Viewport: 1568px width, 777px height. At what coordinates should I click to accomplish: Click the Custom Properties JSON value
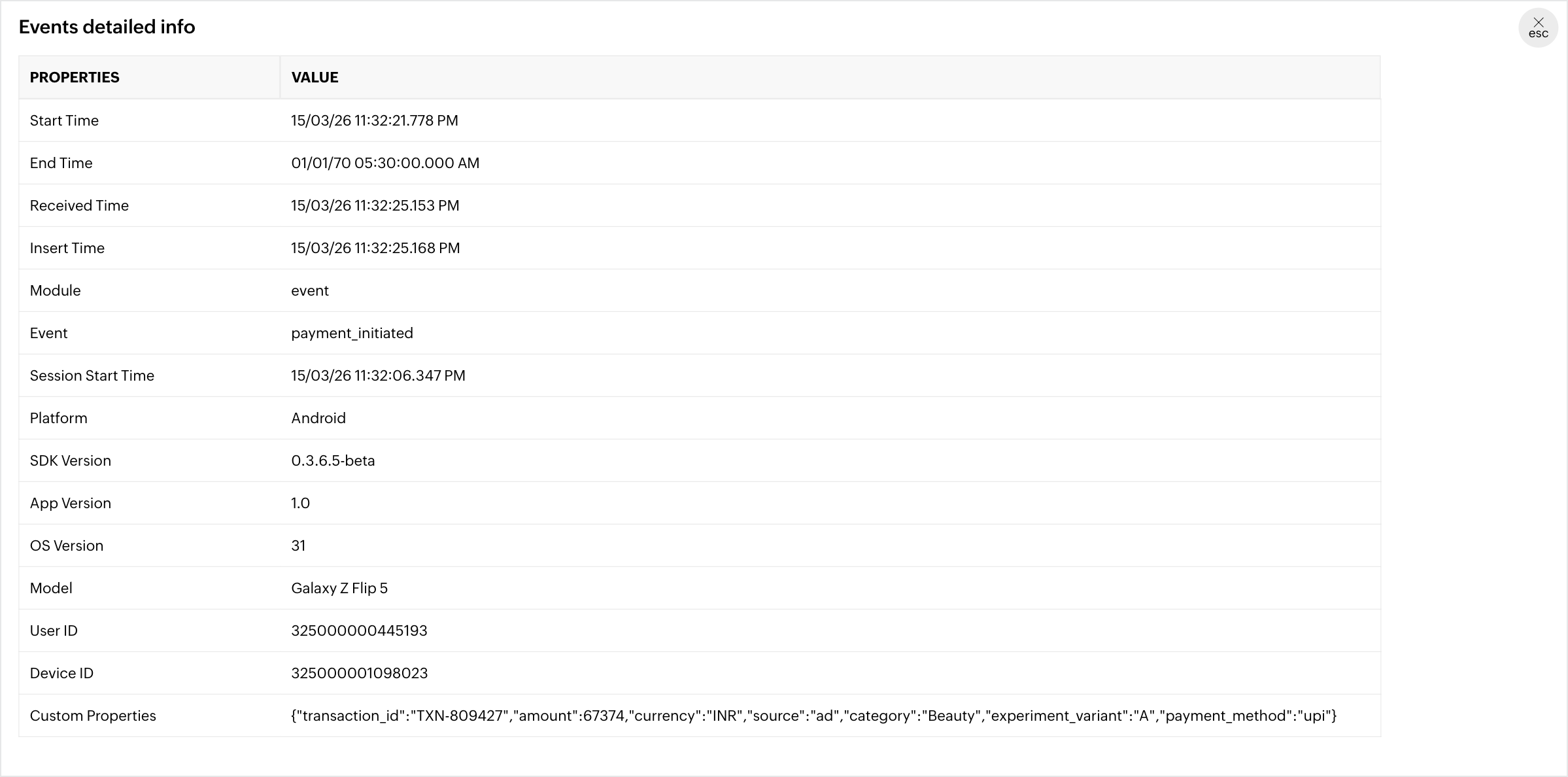[x=813, y=716]
